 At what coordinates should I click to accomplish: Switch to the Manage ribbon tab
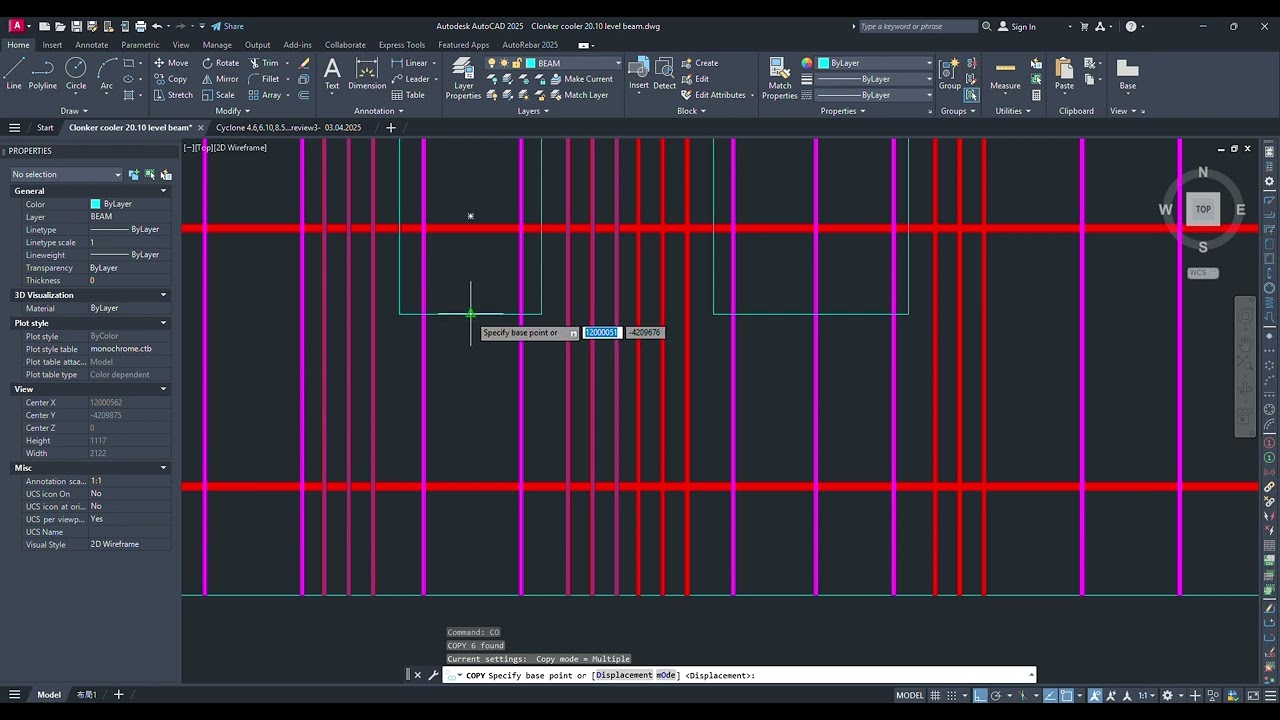pos(217,45)
